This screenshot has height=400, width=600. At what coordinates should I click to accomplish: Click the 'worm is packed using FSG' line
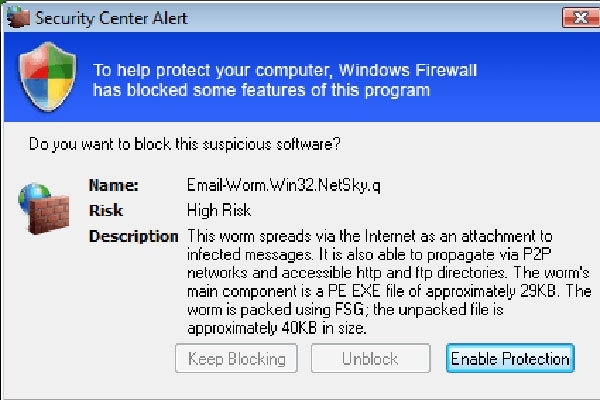coord(345,310)
